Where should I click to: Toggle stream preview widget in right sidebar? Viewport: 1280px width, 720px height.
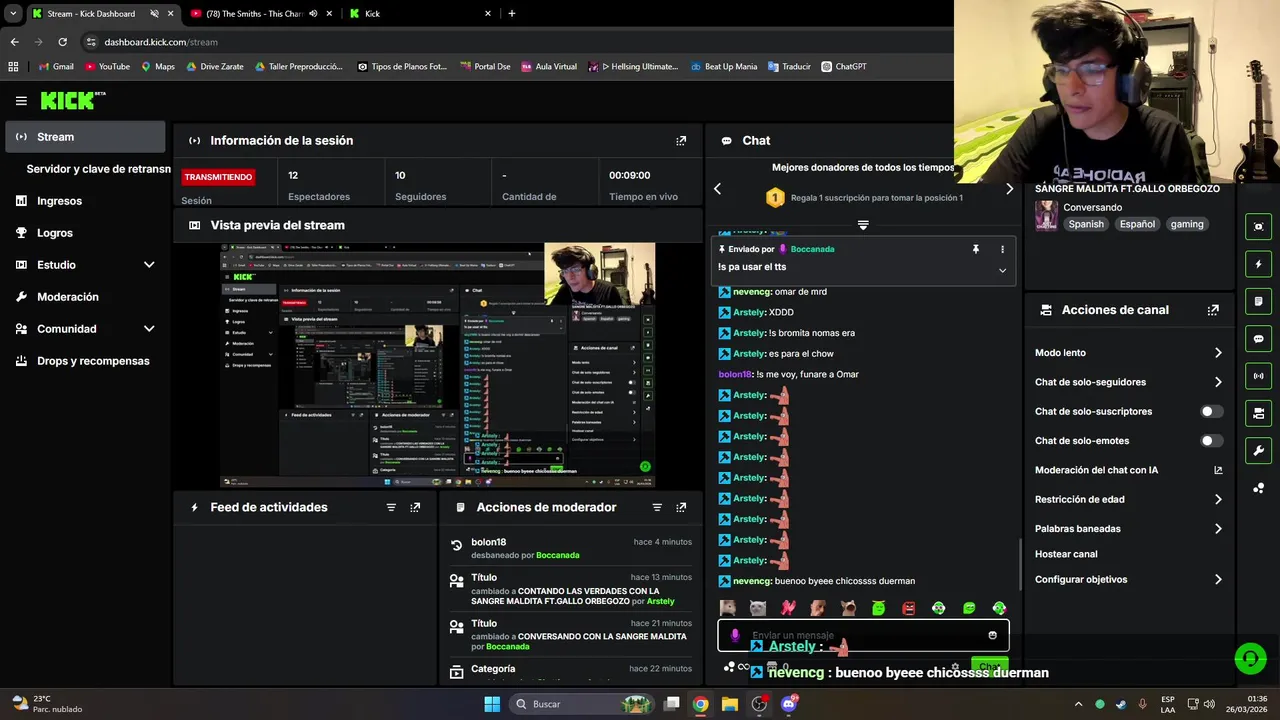pyautogui.click(x=1258, y=227)
